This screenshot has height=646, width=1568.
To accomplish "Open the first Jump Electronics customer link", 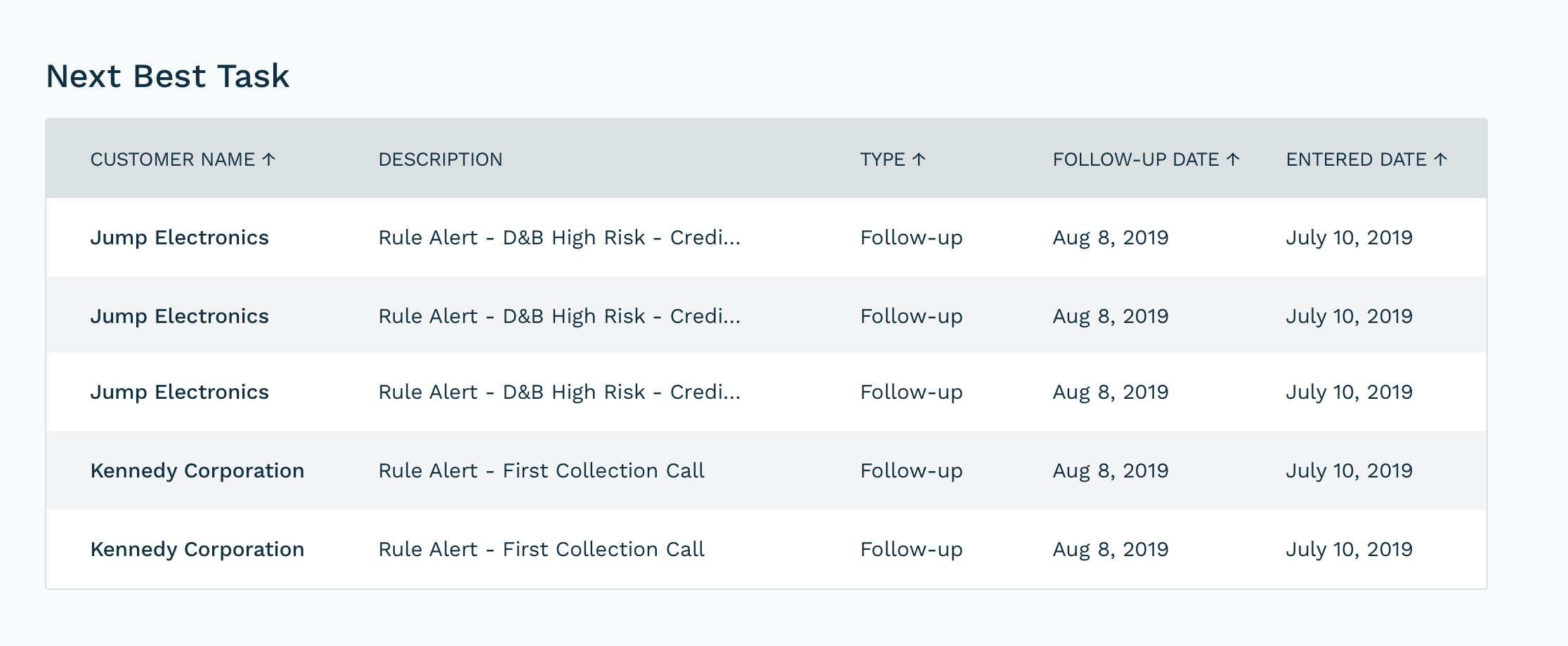I will pos(179,237).
